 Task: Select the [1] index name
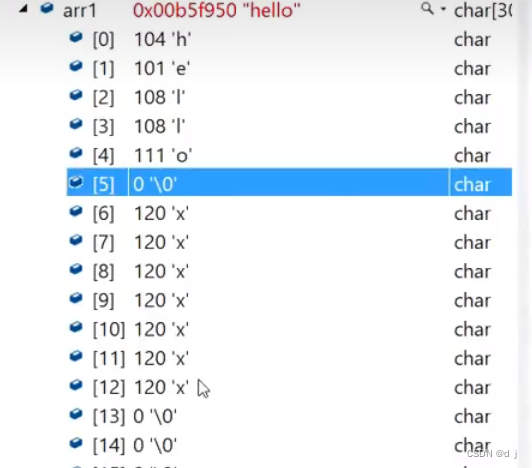(103, 69)
